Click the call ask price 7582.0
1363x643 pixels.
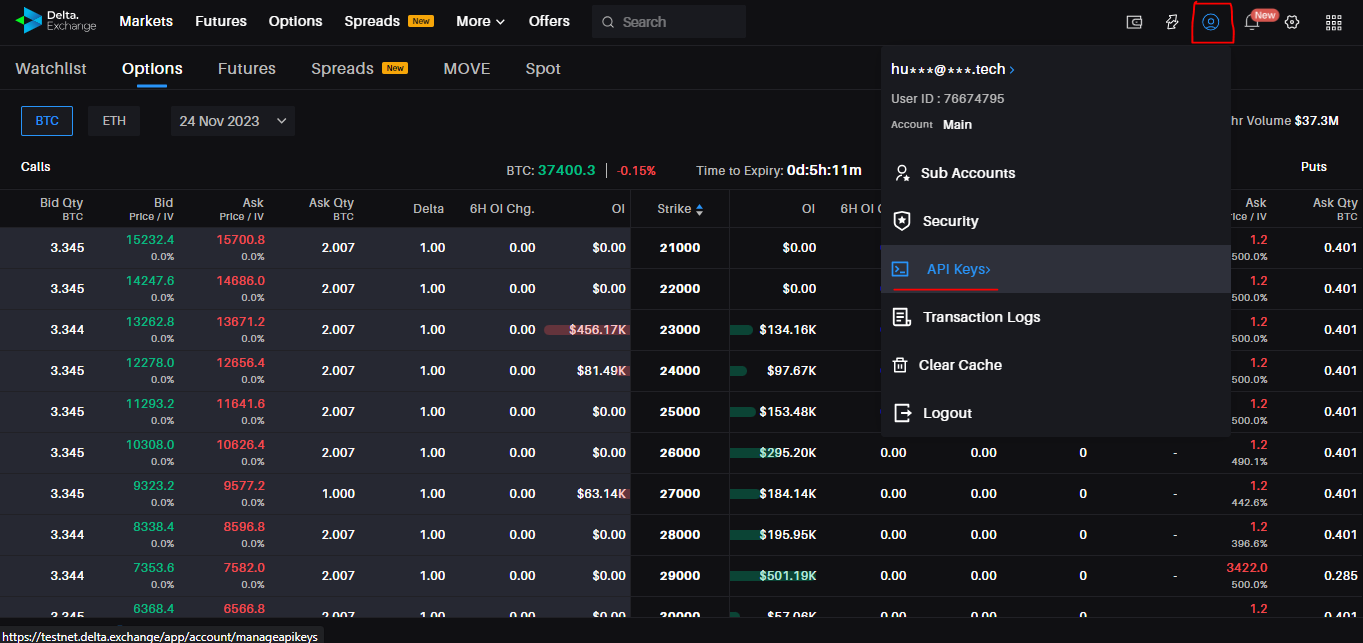[244, 568]
